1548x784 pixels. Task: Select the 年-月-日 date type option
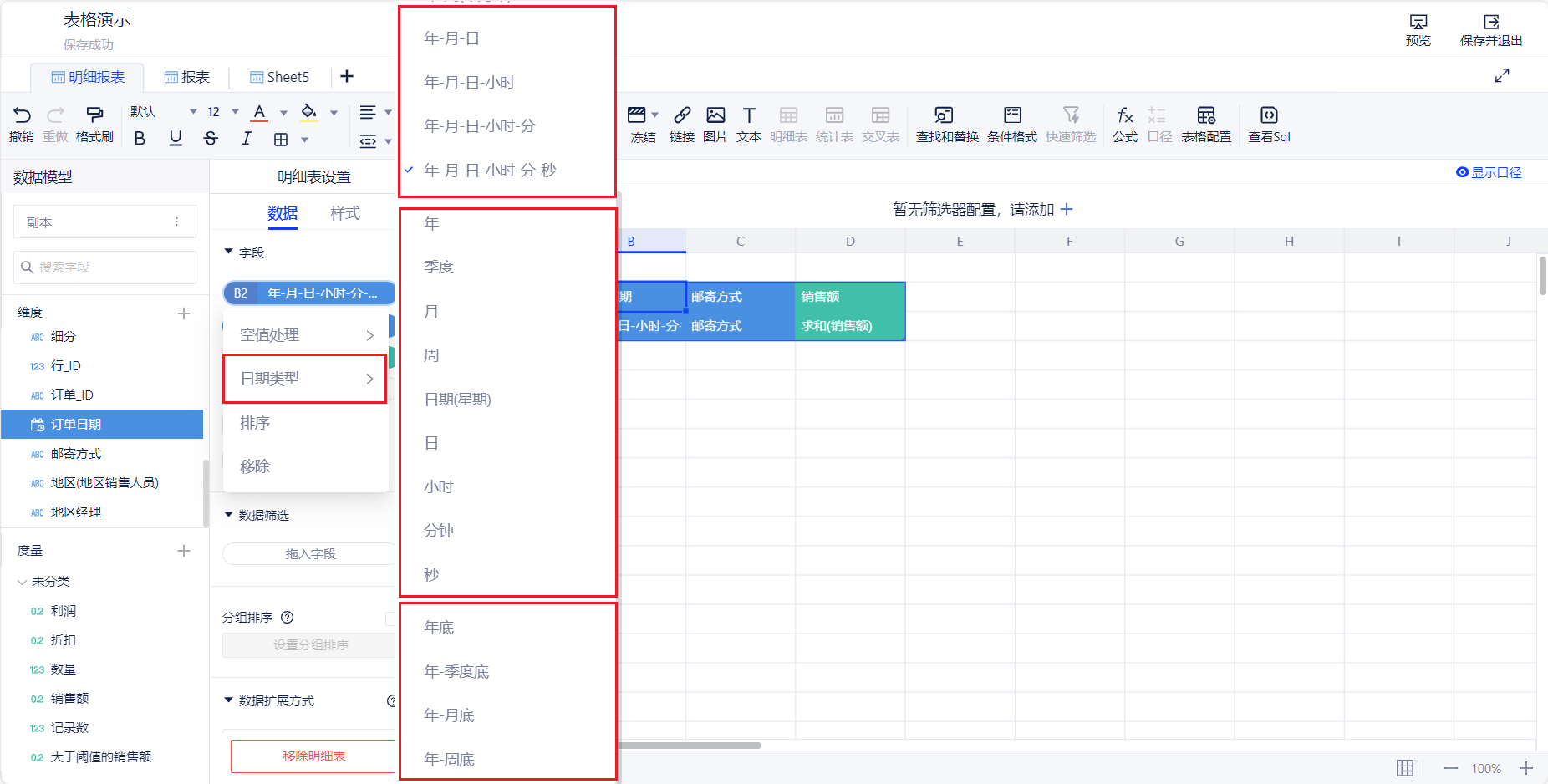pos(451,38)
